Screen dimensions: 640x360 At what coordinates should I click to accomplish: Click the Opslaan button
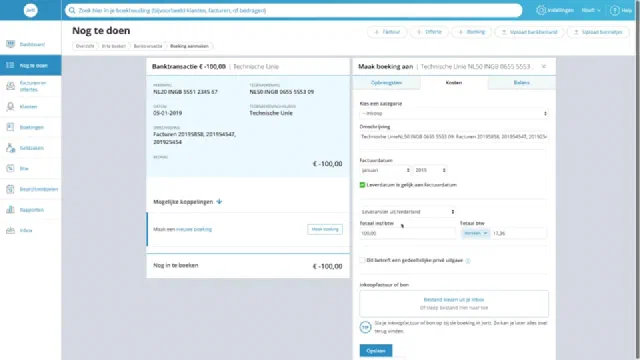click(x=376, y=351)
